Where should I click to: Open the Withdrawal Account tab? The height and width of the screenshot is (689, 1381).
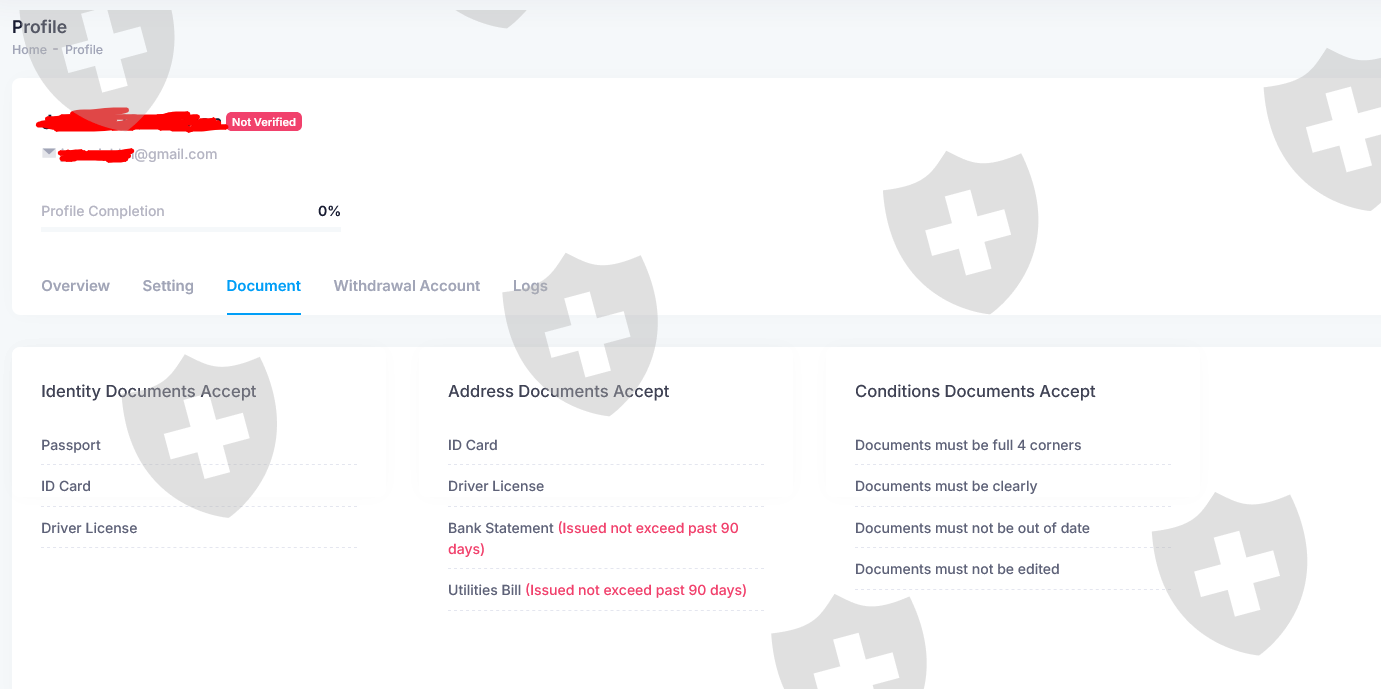coord(406,286)
